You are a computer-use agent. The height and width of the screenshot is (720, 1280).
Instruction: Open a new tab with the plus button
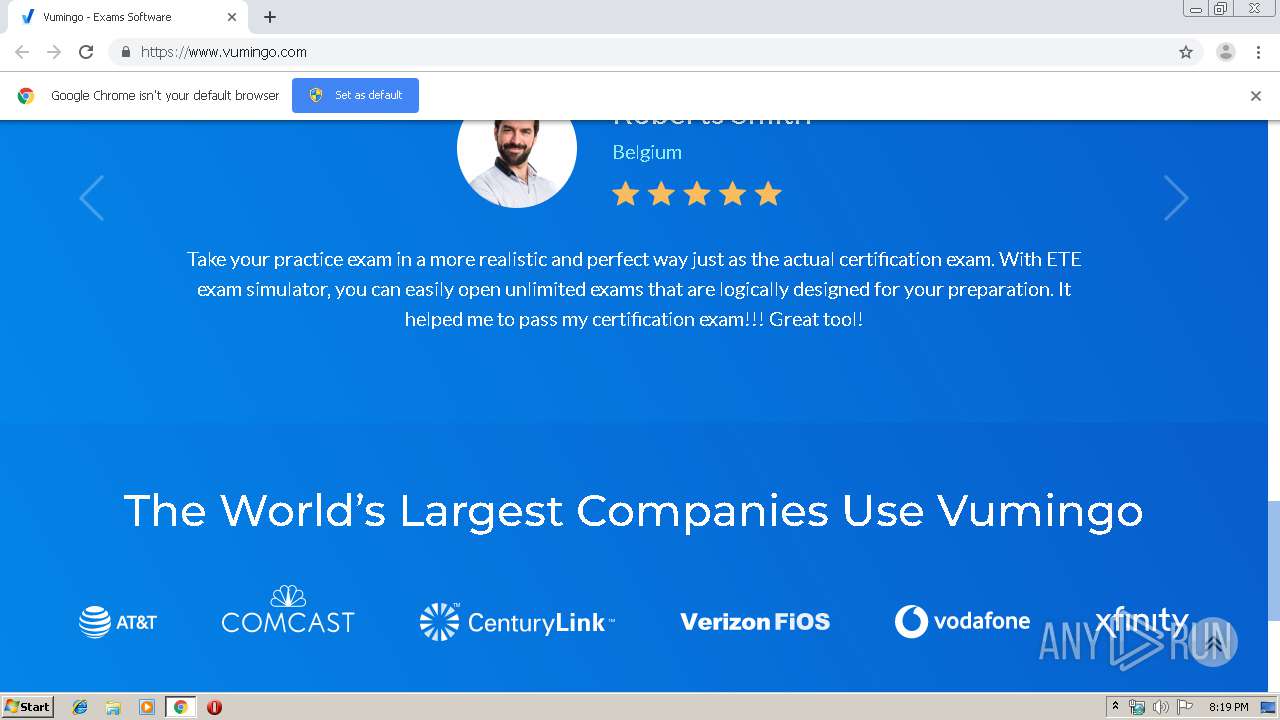tap(270, 17)
